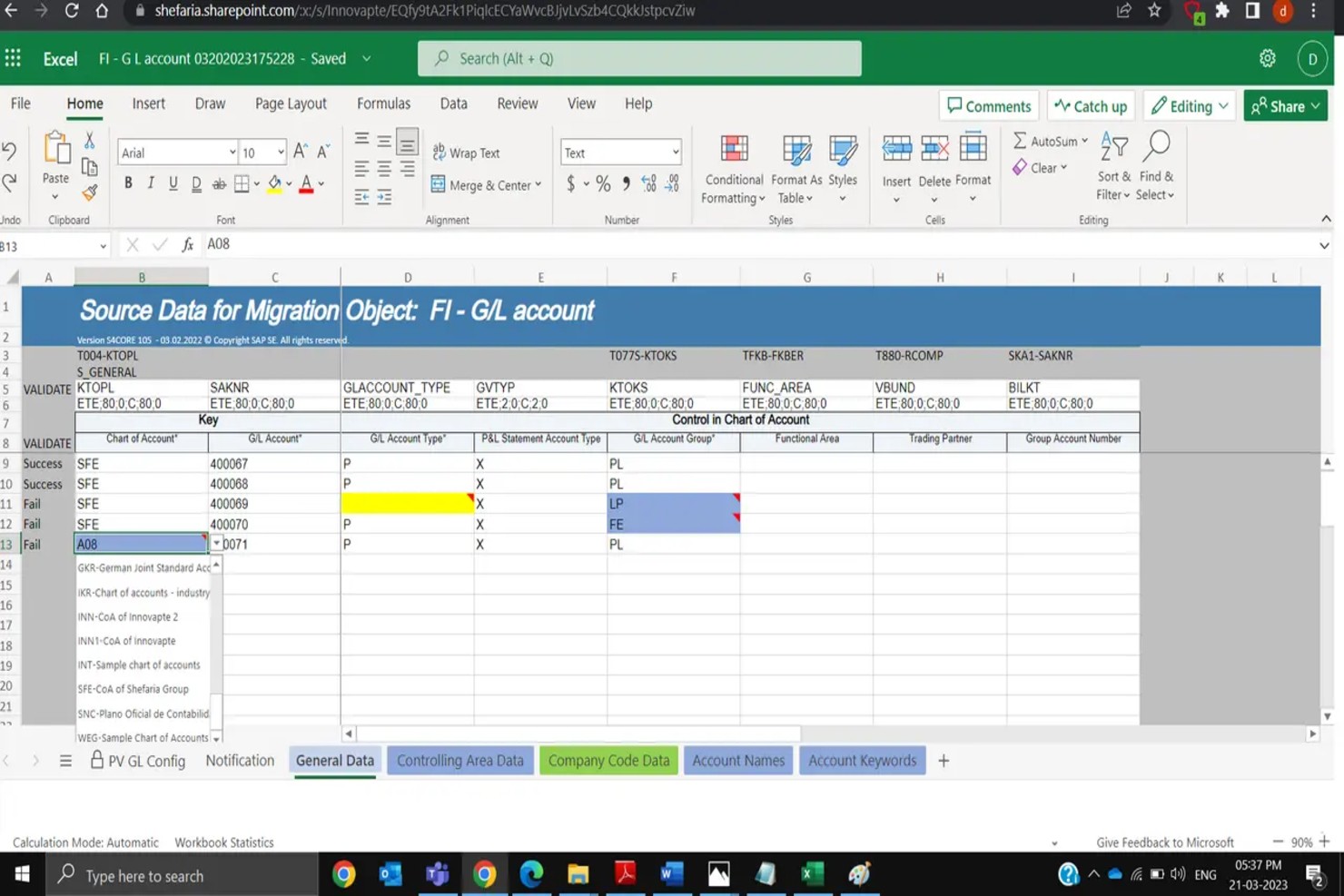Expand the AutoSum dropdown arrow

pos(1084,141)
